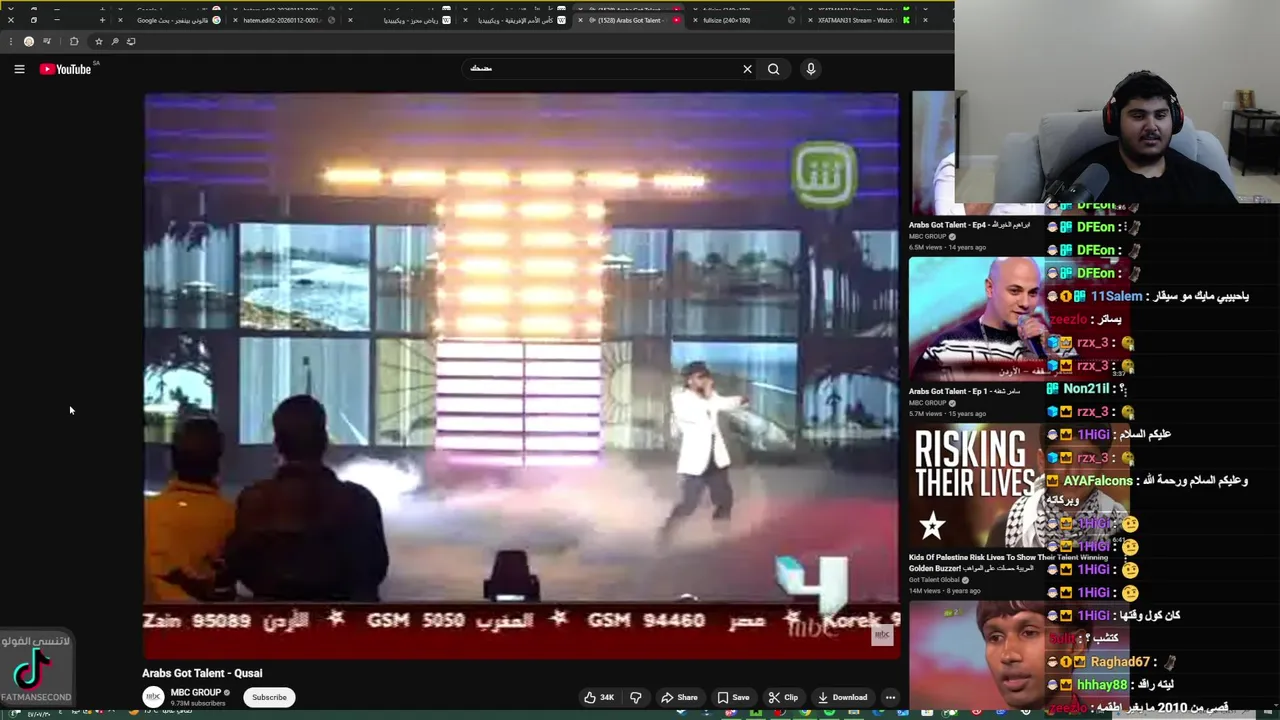The image size is (1280, 720).
Task: Bookmark this page with the star icon
Action: 98,41
